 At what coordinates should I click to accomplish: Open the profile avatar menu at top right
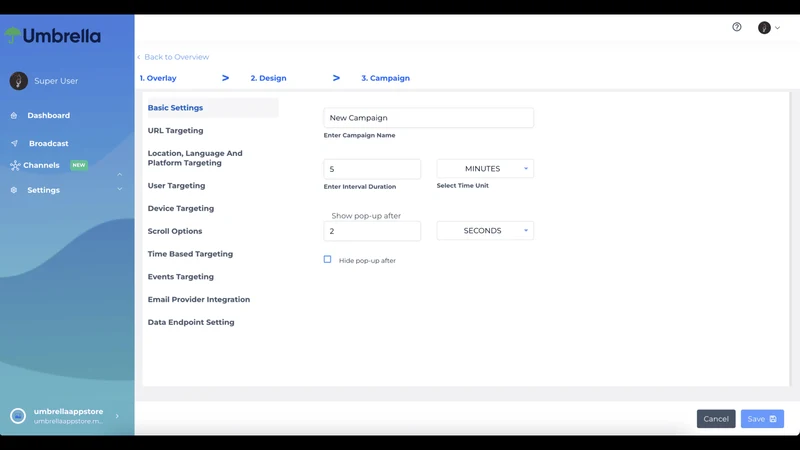tap(764, 28)
